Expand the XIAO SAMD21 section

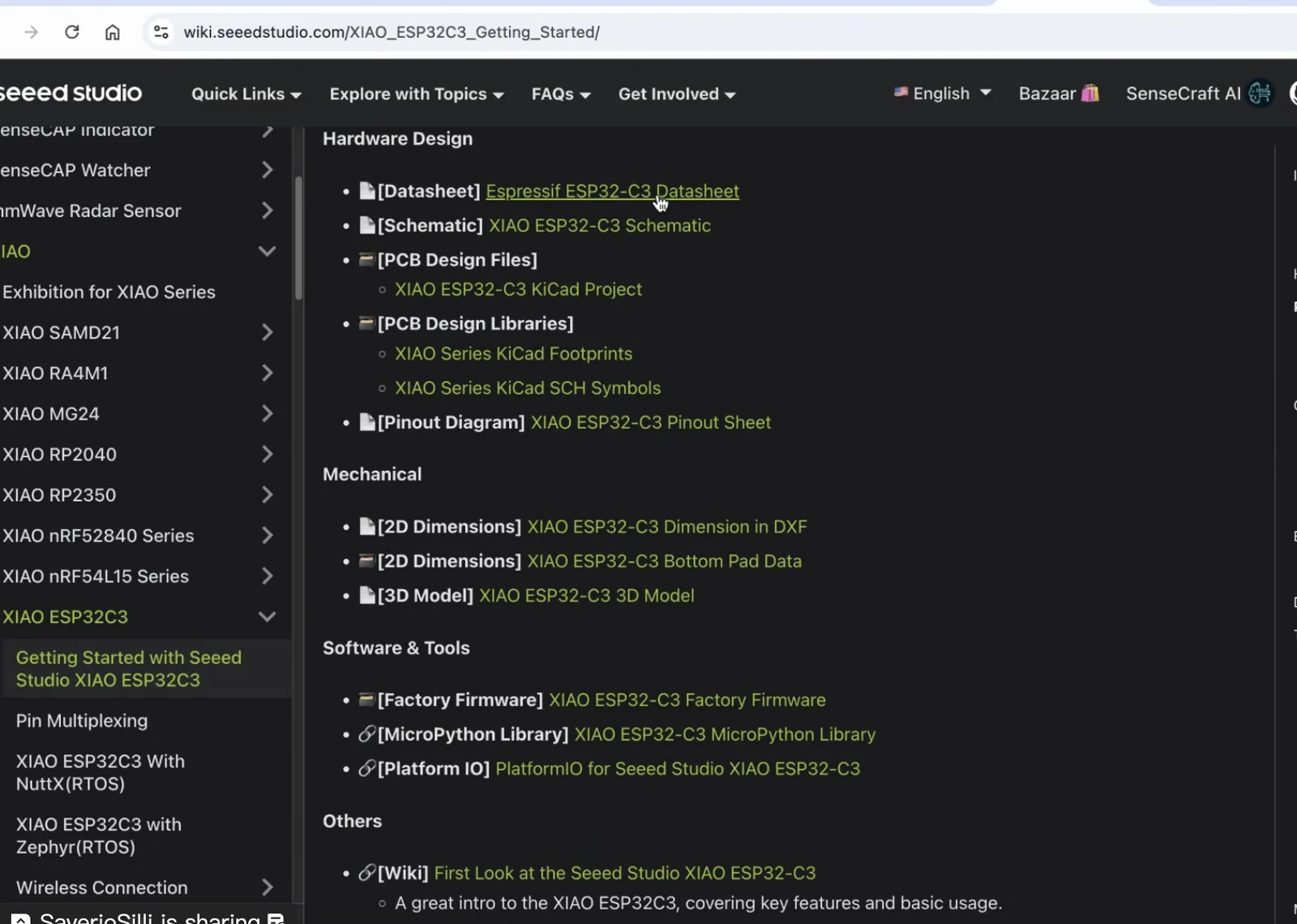(267, 332)
